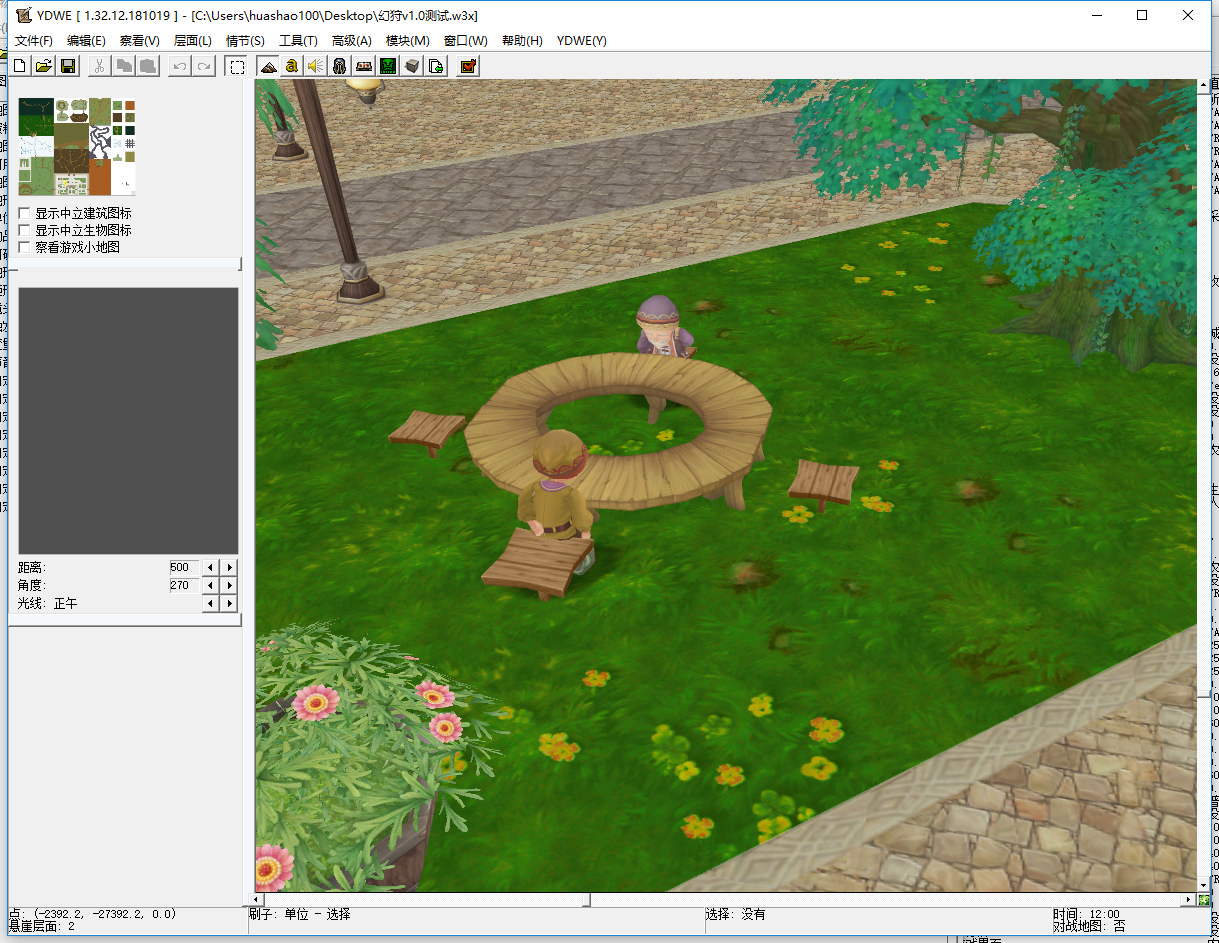Click the minimap terrain thumbnail
This screenshot has width=1219, height=943.
pyautogui.click(x=77, y=146)
